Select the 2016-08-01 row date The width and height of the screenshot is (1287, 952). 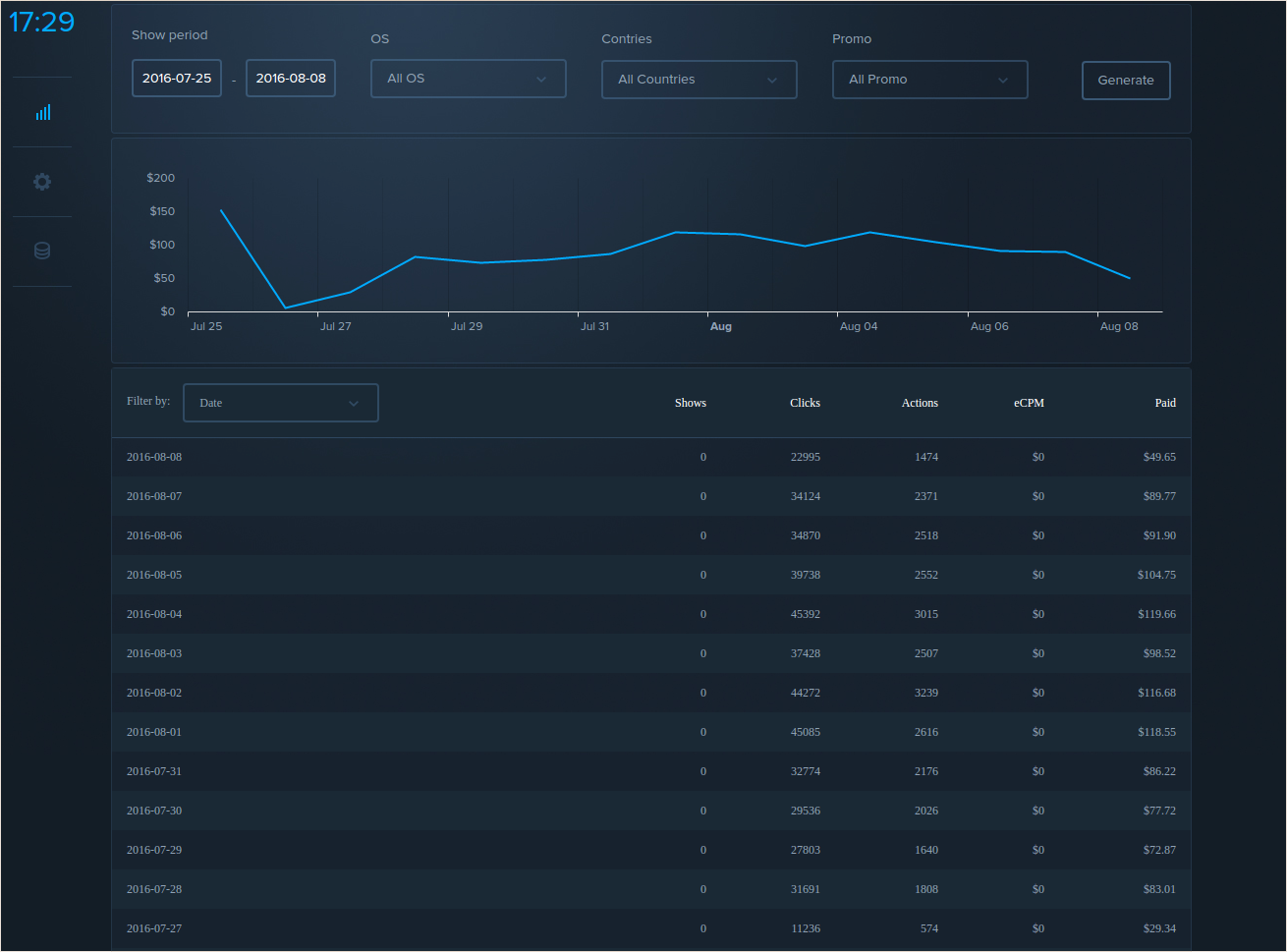click(x=154, y=732)
